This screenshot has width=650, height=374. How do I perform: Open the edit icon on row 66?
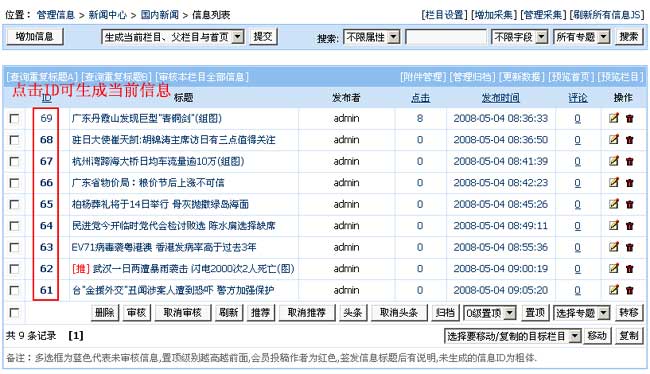point(614,182)
